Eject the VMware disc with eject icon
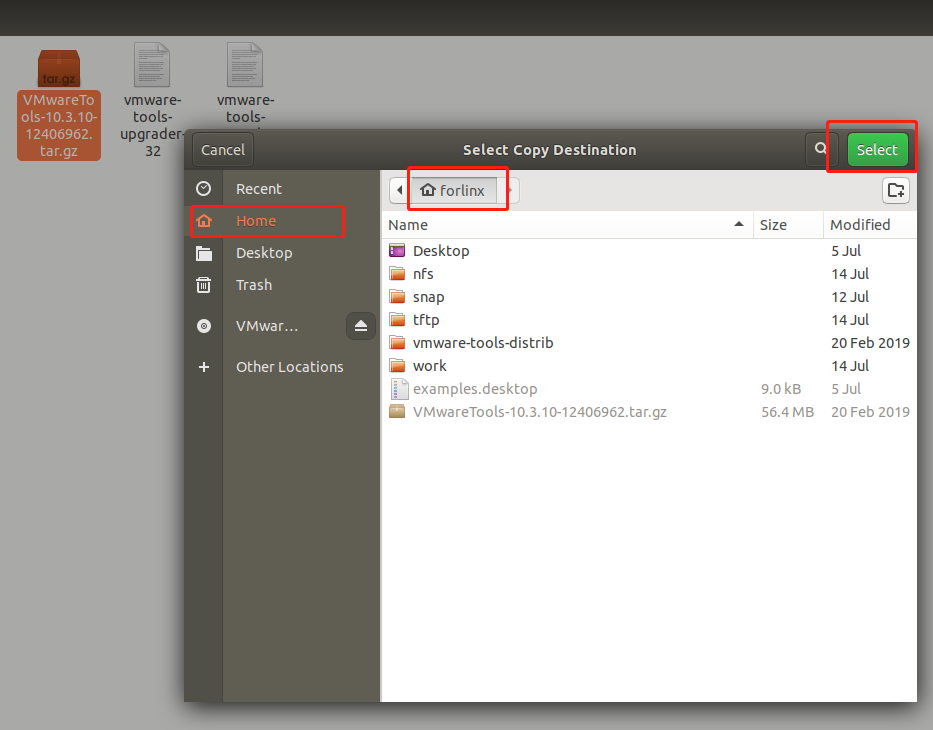The image size is (933, 730). point(361,326)
